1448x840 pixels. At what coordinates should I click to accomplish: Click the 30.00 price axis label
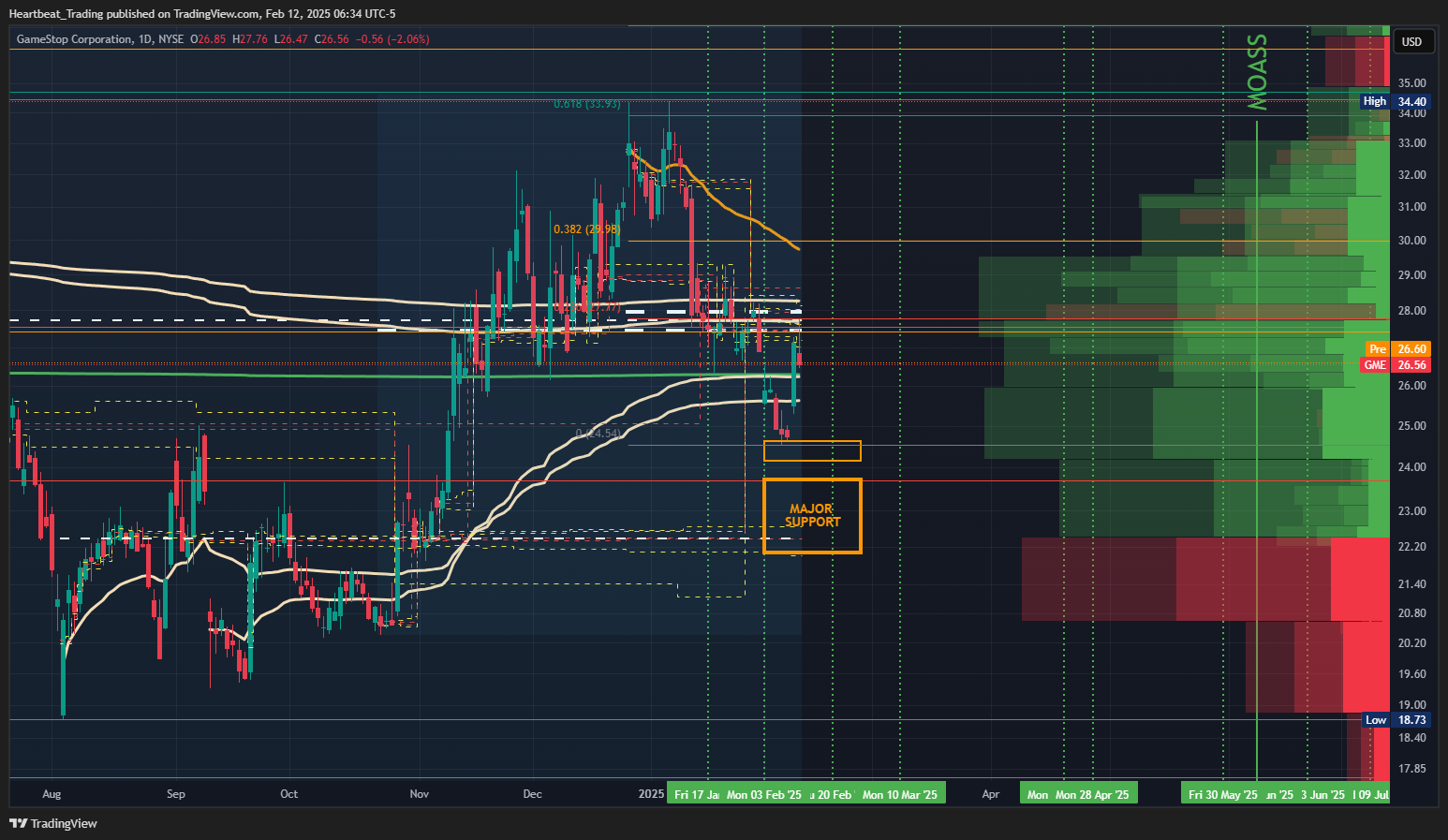point(1411,241)
